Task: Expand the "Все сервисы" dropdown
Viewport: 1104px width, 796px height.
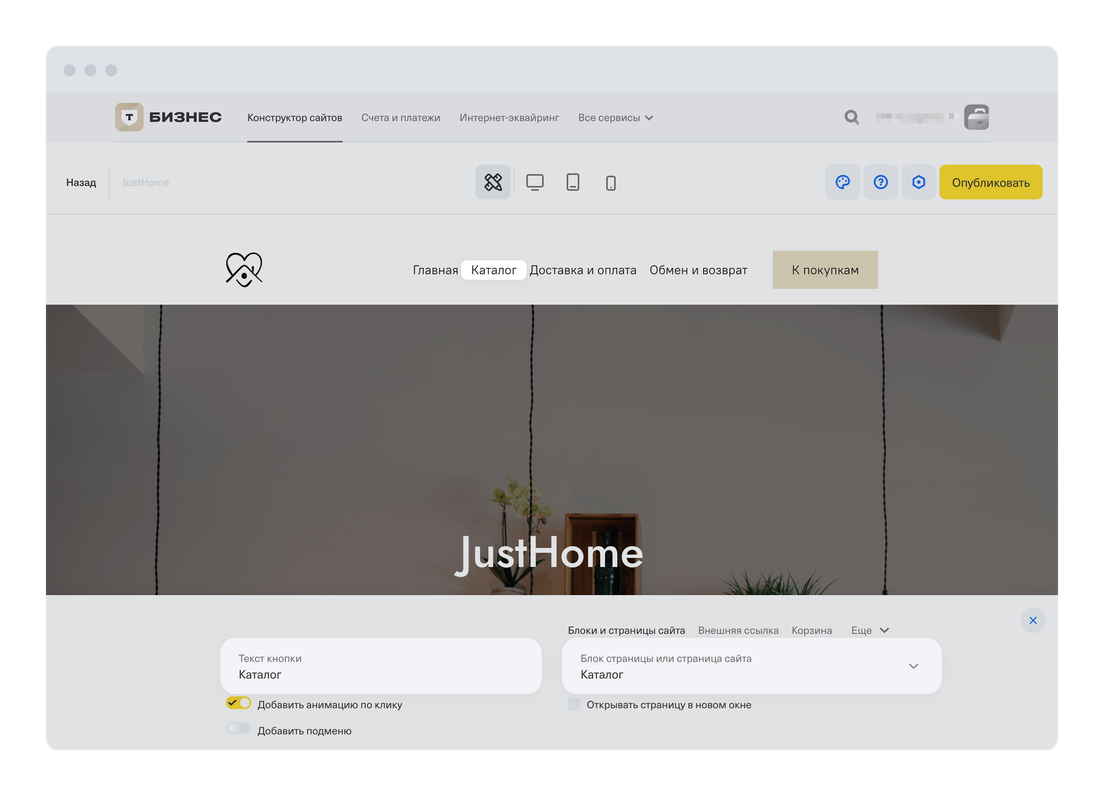Action: [615, 118]
